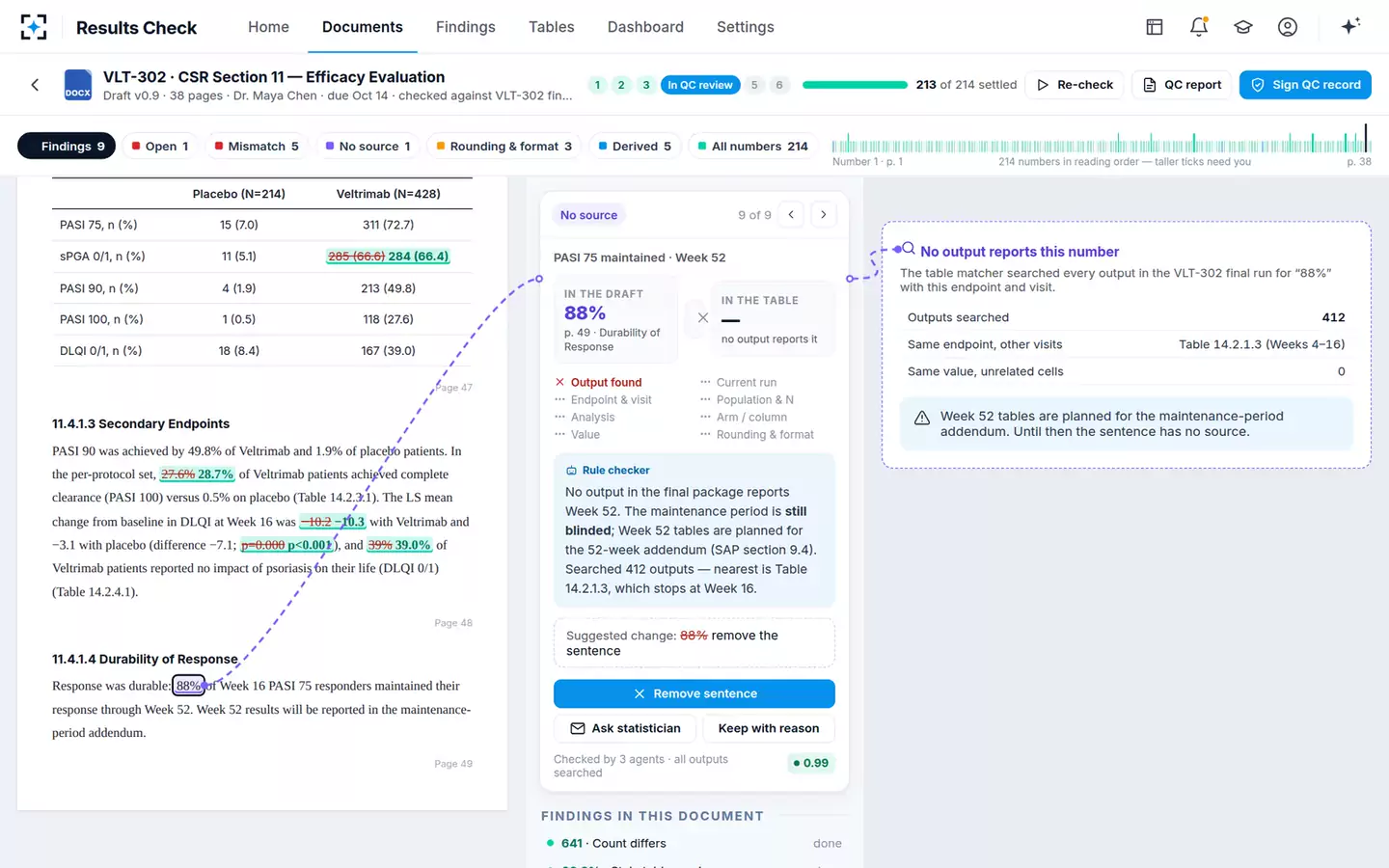
Task: Click the DOCX file icon
Action: coord(78,85)
